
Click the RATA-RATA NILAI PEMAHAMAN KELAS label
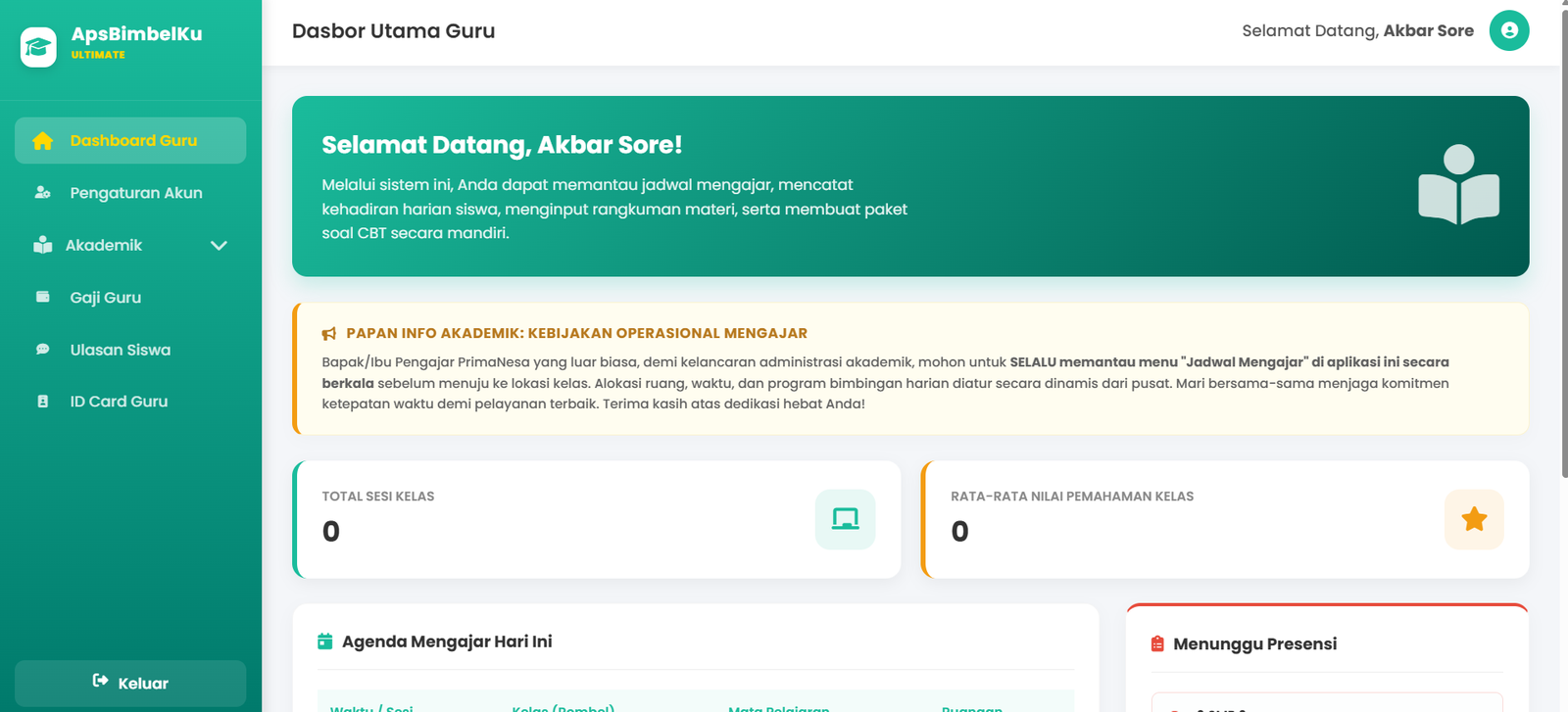(x=1072, y=497)
